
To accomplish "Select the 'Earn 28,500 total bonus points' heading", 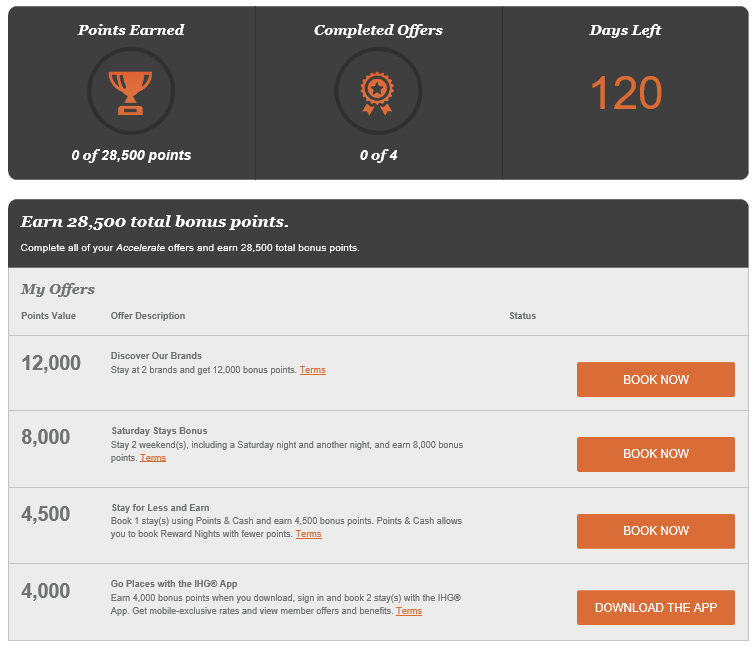I will point(154,222).
